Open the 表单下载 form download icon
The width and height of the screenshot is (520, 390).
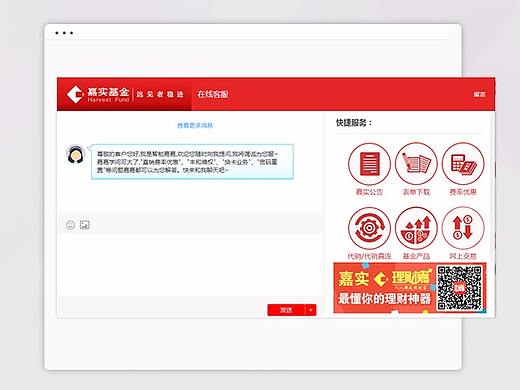tap(416, 164)
